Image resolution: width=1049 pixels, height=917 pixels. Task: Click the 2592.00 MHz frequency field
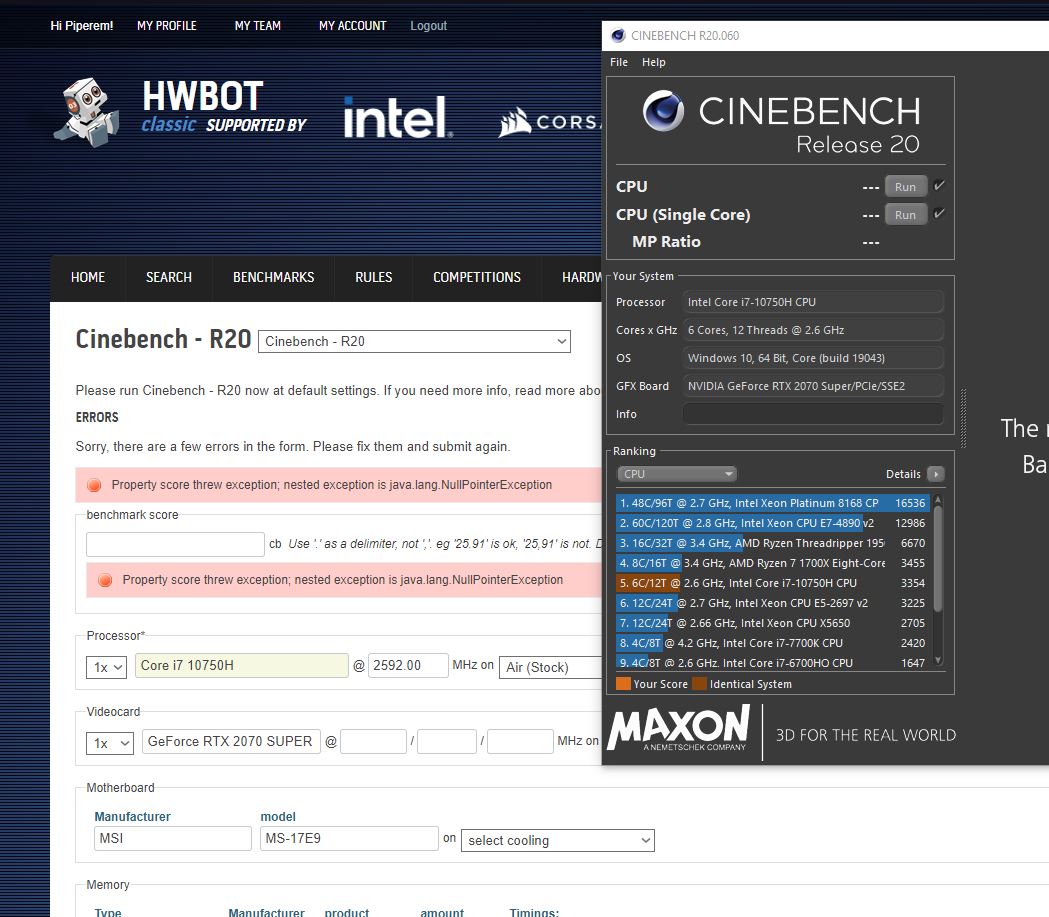(x=408, y=666)
